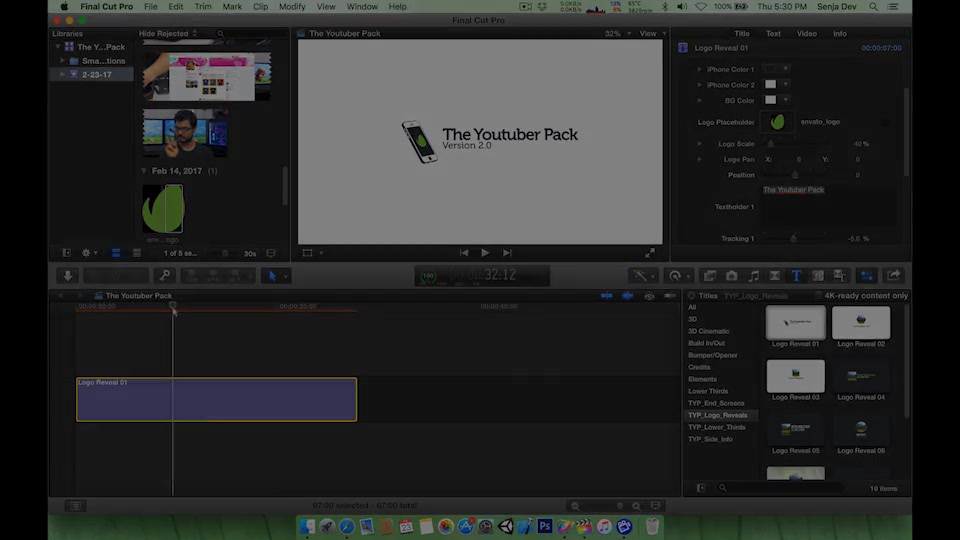
Task: Open the music and sound browser
Action: (x=753, y=276)
